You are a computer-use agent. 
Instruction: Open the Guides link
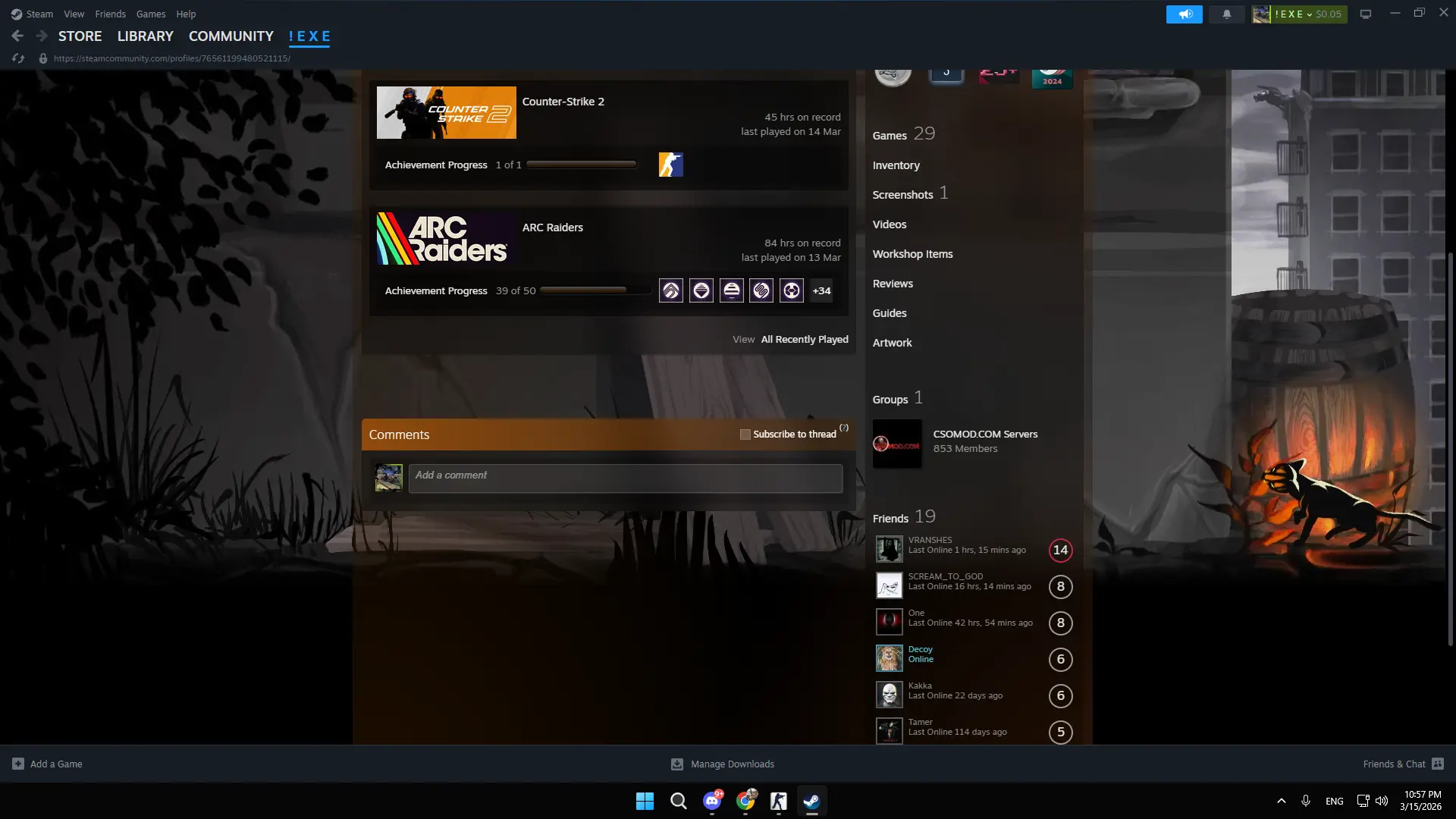point(890,313)
